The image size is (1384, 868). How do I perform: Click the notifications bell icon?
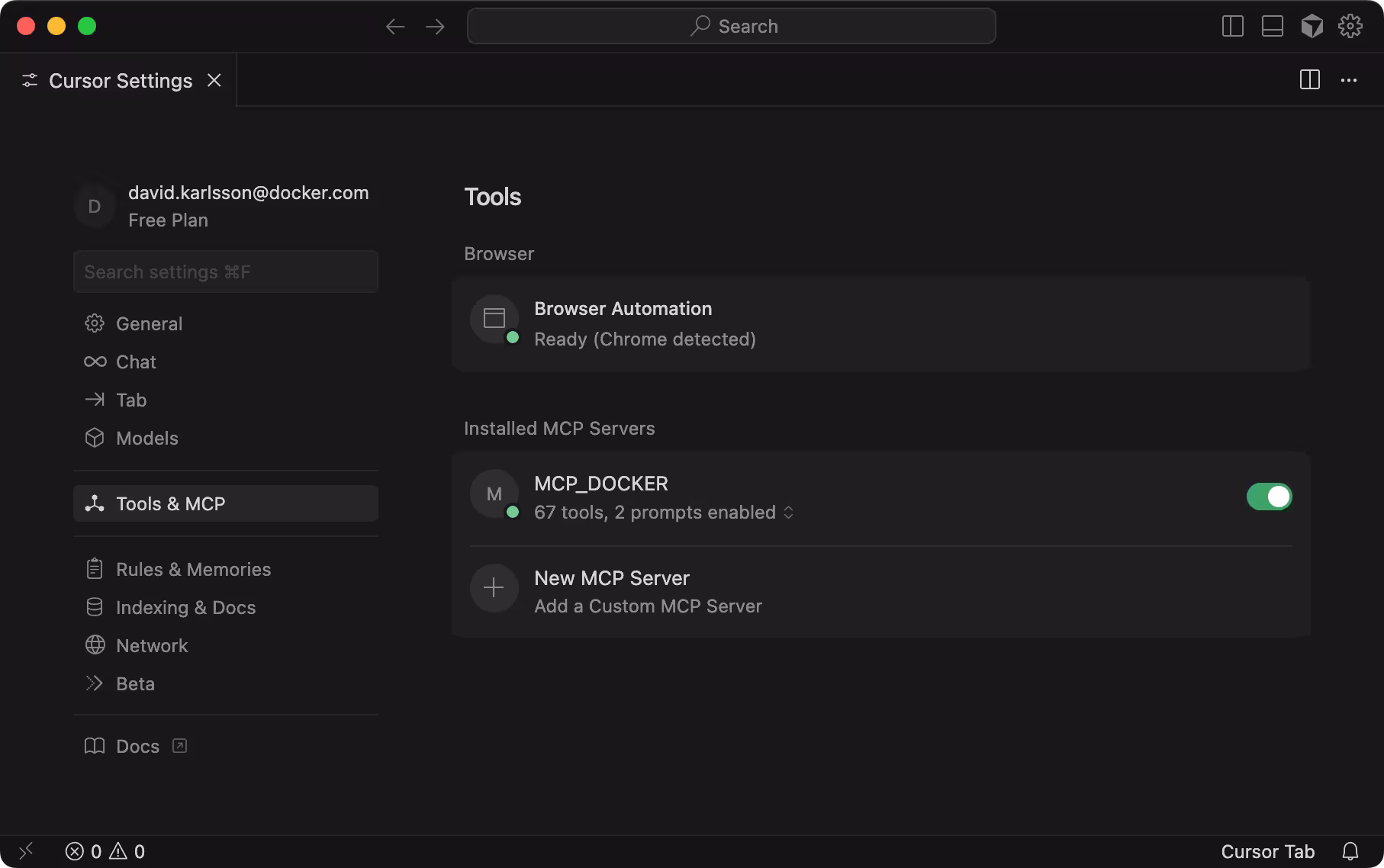pos(1350,851)
